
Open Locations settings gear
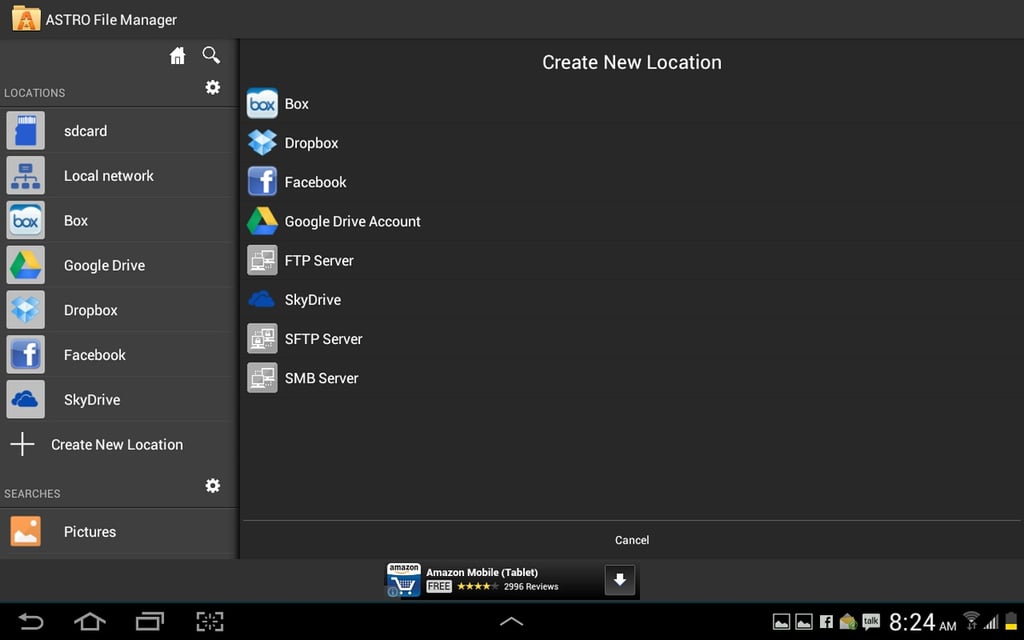[x=213, y=87]
